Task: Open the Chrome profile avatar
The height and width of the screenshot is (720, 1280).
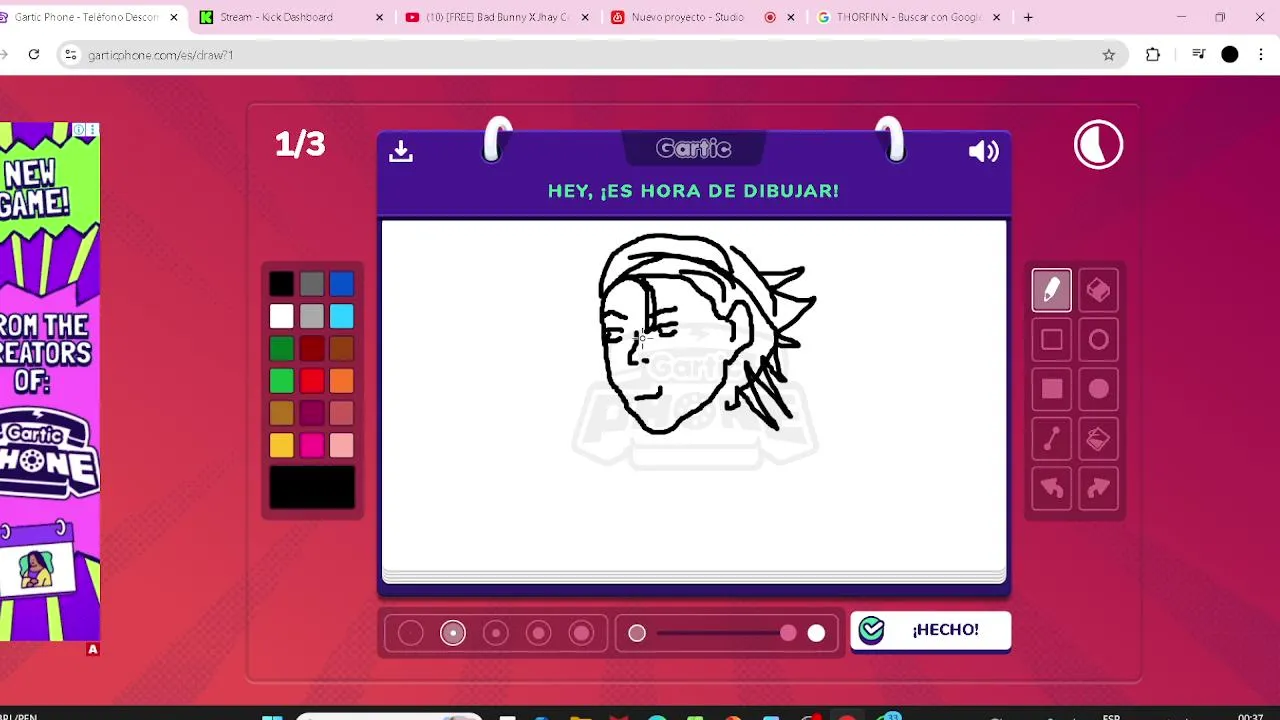Action: click(1230, 55)
